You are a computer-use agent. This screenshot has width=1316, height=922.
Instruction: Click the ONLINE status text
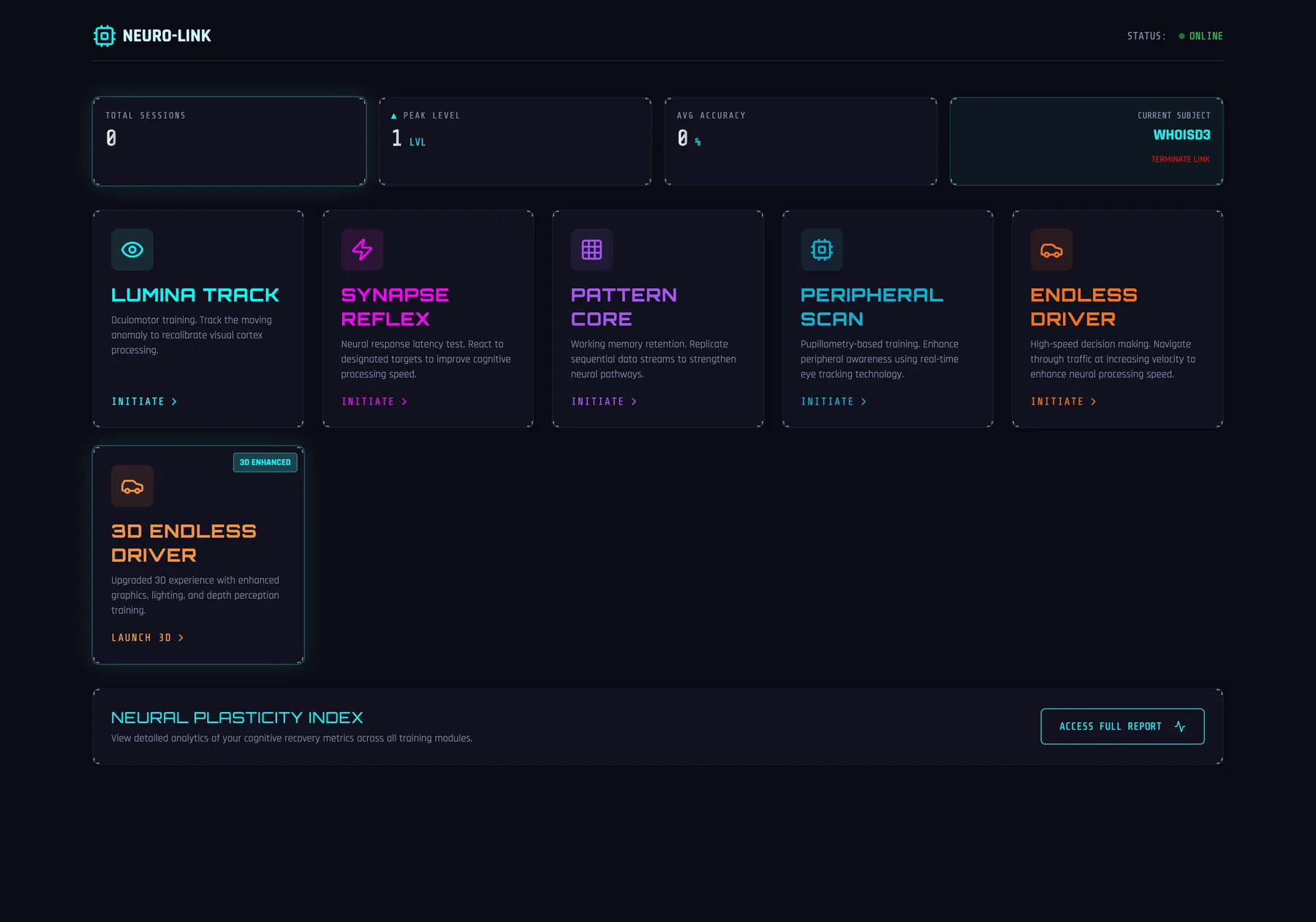click(x=1206, y=36)
